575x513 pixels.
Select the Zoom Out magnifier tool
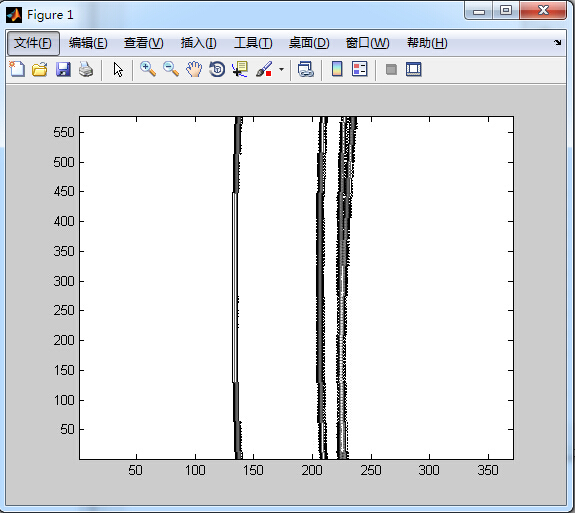171,69
